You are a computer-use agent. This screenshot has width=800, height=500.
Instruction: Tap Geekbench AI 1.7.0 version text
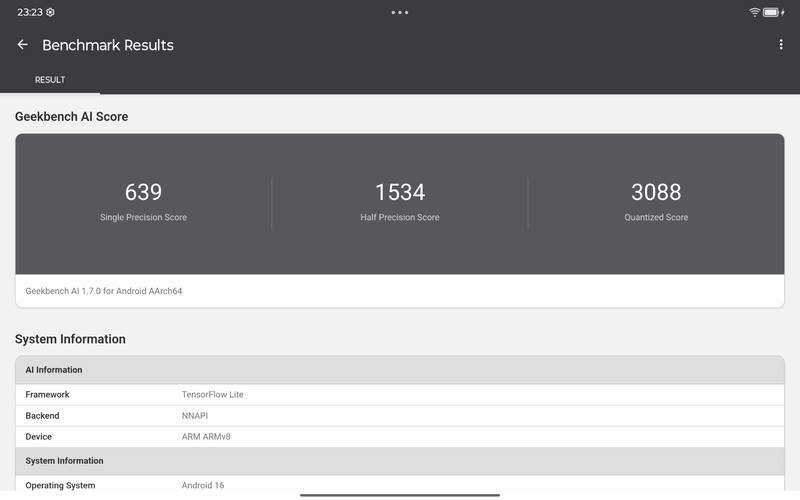coord(104,291)
